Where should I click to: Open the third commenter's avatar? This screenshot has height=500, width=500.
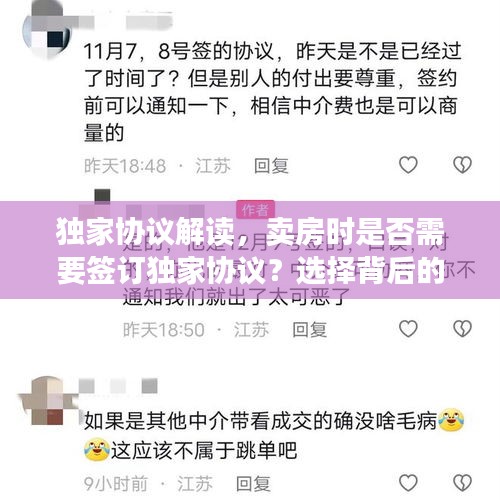tap(47, 401)
